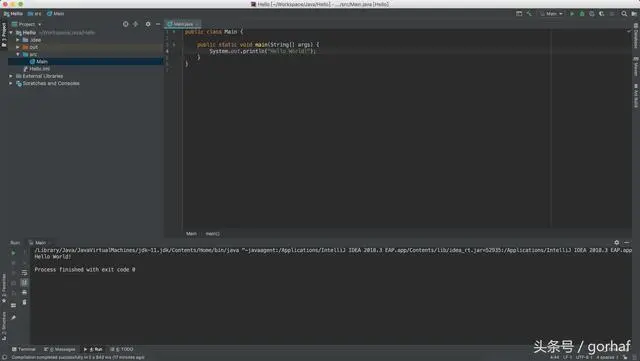
Task: Open the Ant Build right side panel
Action: tap(636, 96)
